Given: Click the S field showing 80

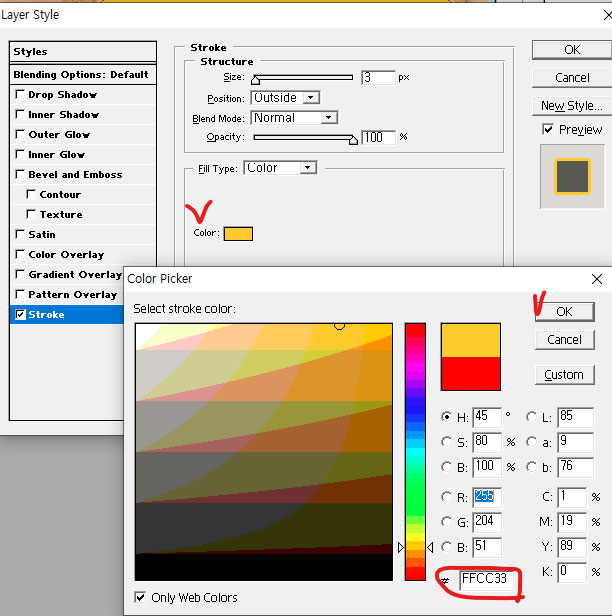Looking at the screenshot, I should (487, 442).
